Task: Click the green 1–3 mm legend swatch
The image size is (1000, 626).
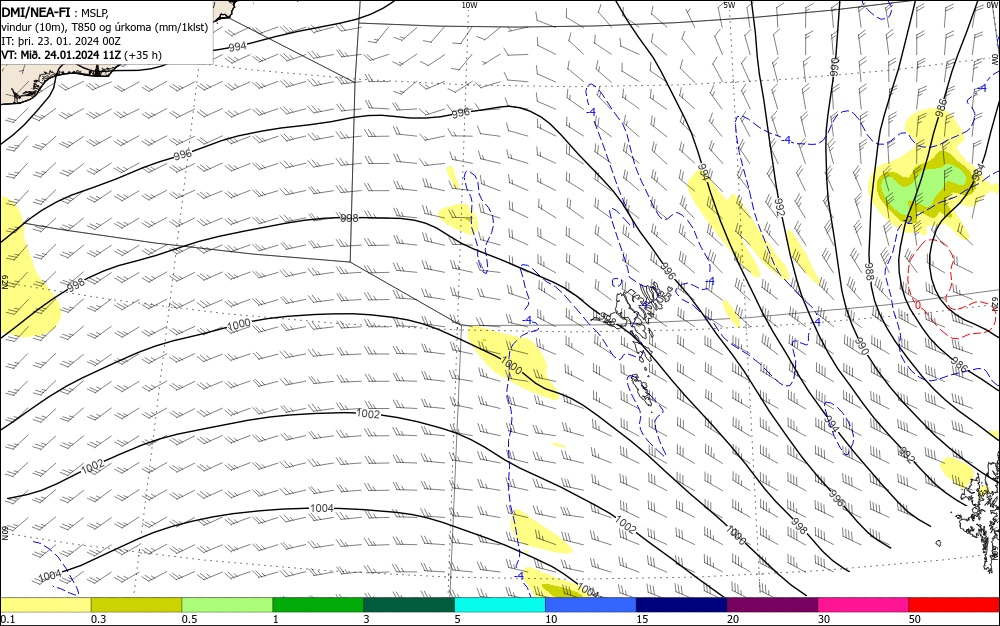Action: [318, 605]
